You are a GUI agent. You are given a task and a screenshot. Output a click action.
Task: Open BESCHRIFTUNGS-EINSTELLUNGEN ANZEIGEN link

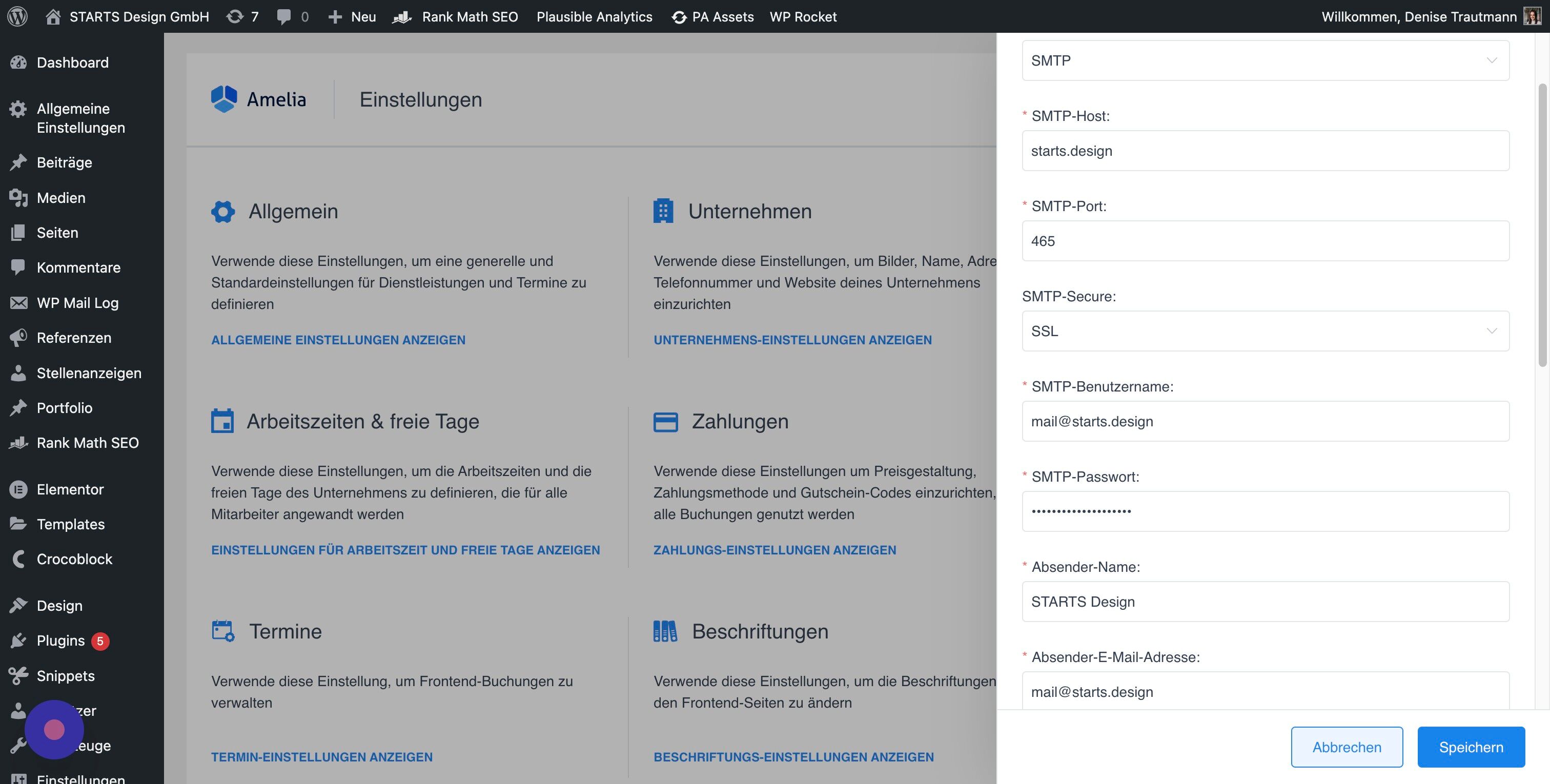793,757
